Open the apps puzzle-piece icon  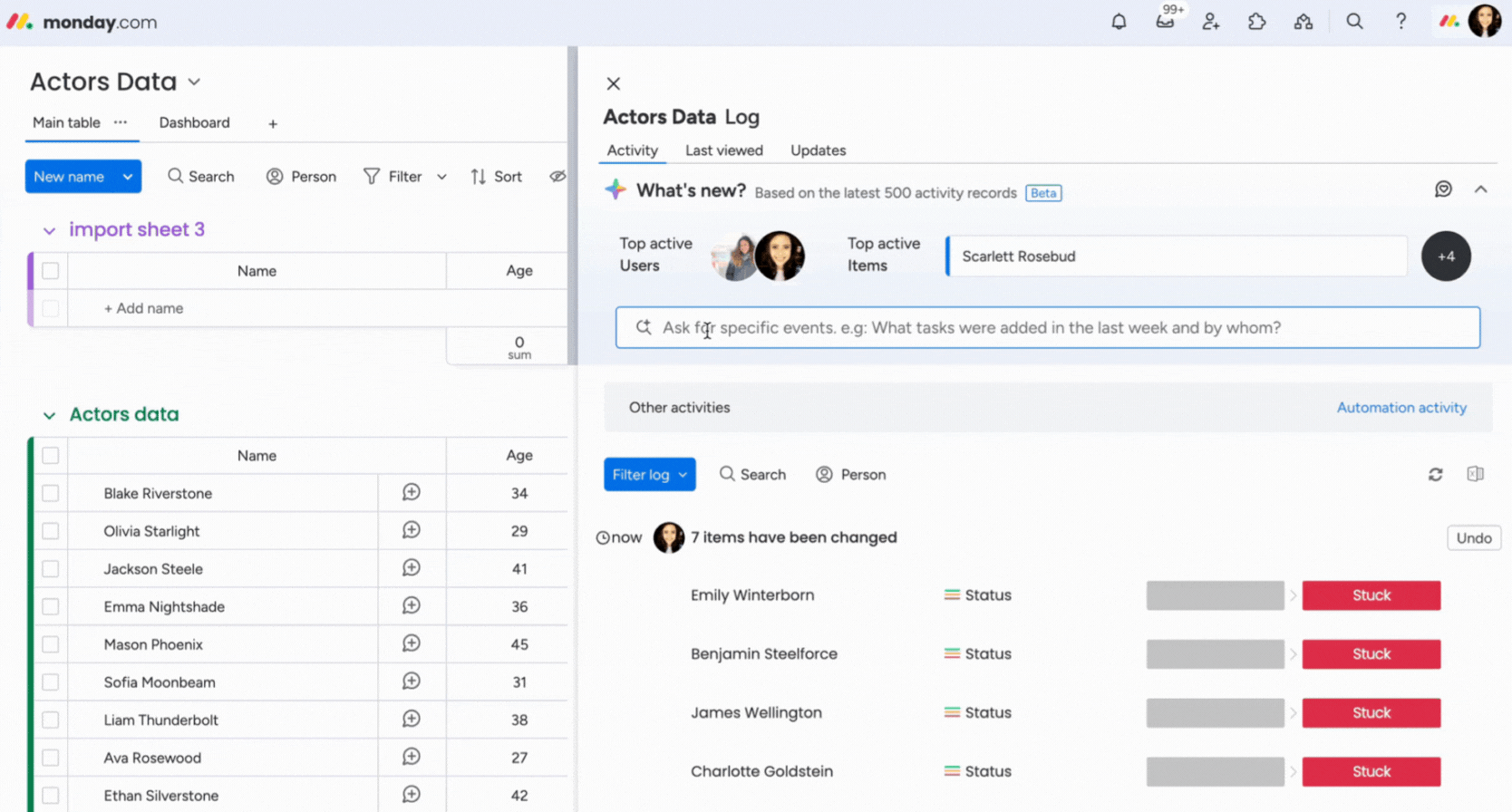pyautogui.click(x=1257, y=22)
